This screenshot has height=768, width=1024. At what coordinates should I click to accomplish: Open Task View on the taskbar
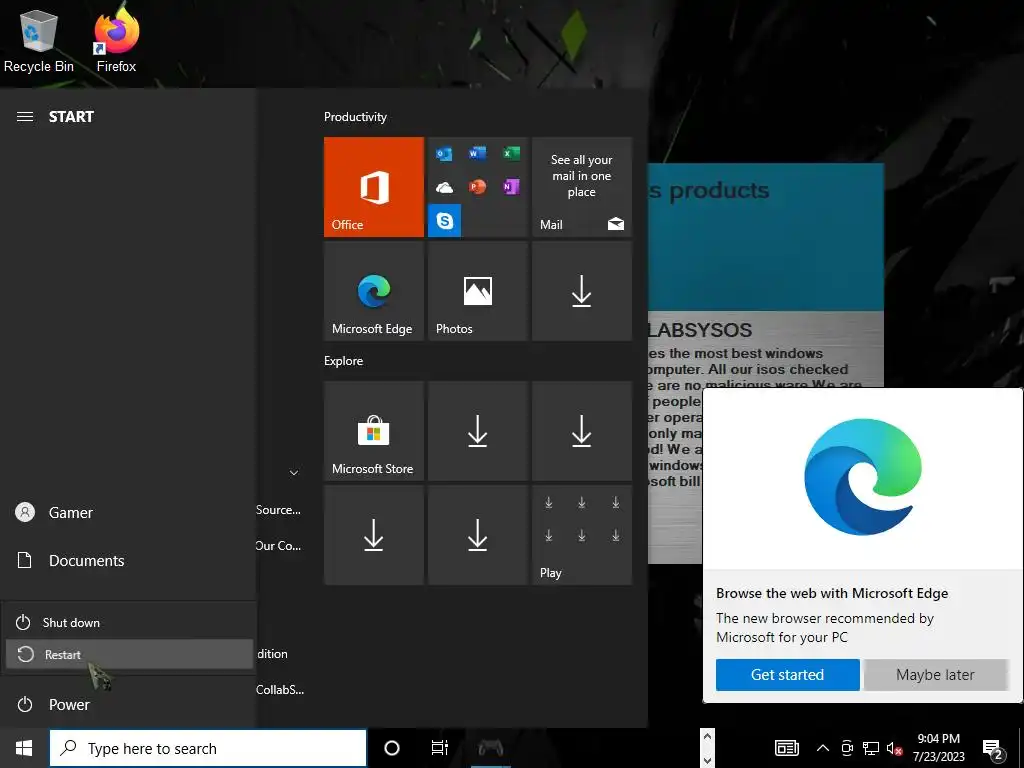pos(440,748)
